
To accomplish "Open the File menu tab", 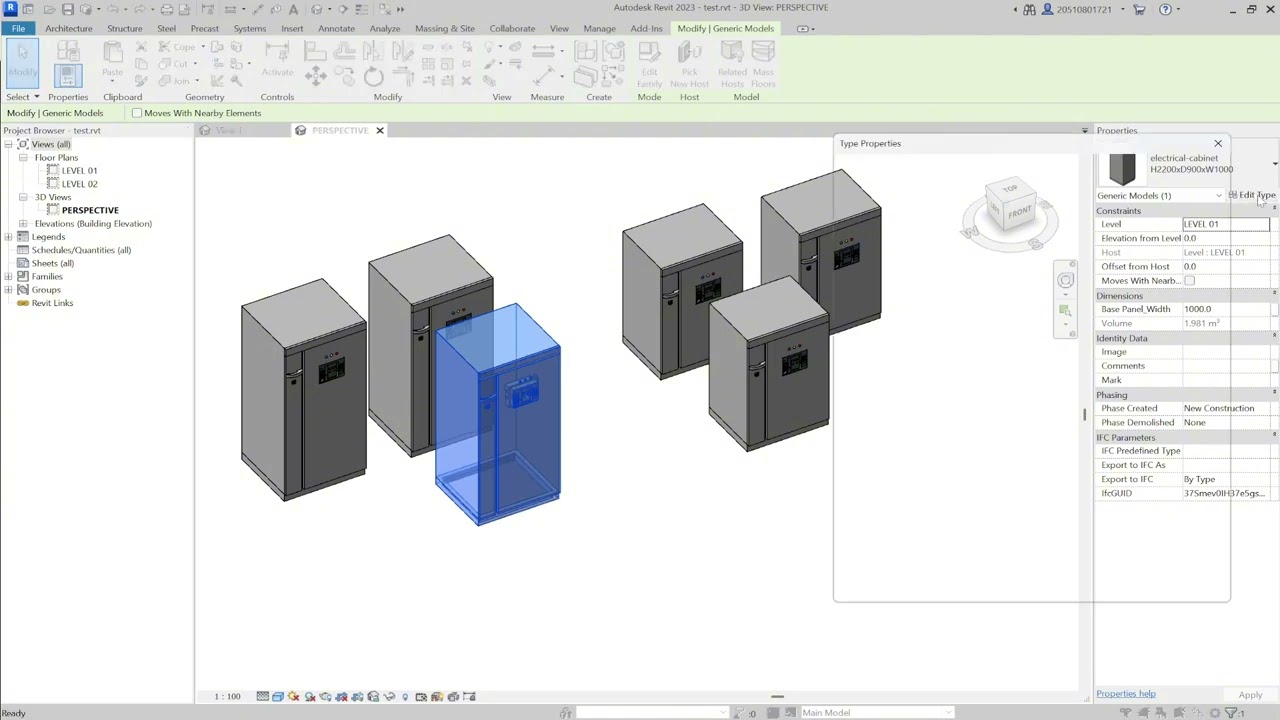I will (x=18, y=28).
